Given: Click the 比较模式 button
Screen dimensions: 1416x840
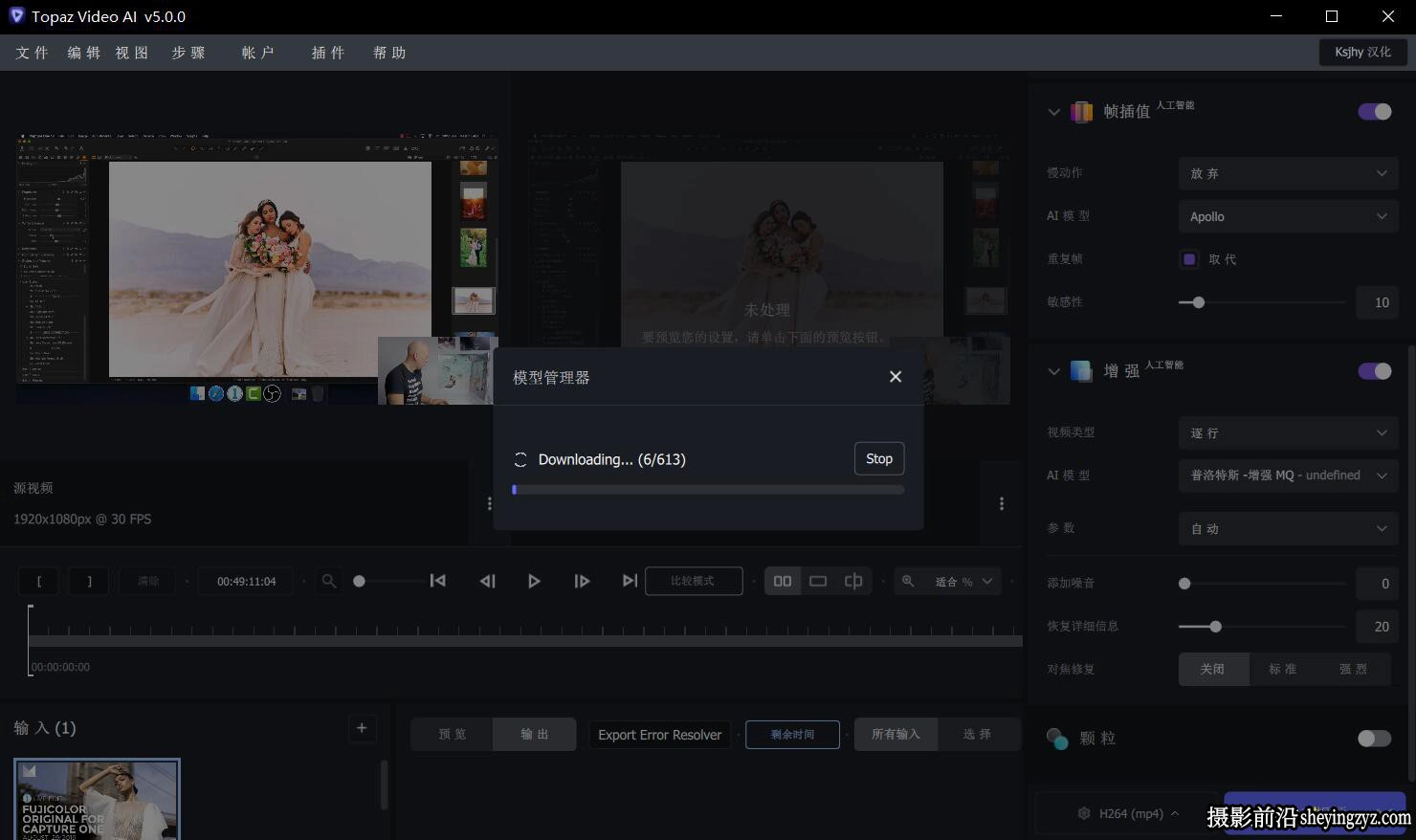Looking at the screenshot, I should click(694, 581).
